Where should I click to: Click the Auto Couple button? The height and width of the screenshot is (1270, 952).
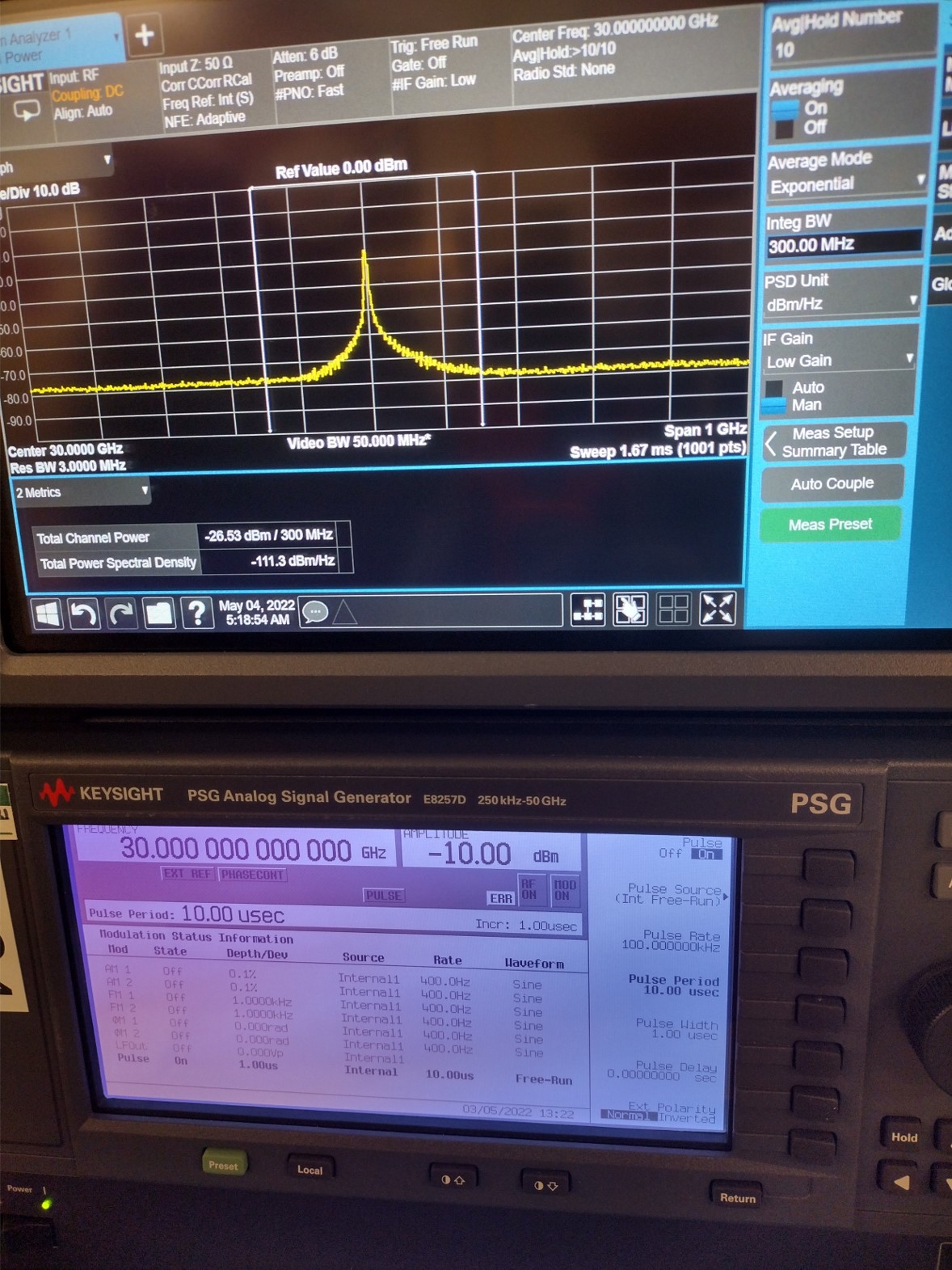tap(832, 483)
